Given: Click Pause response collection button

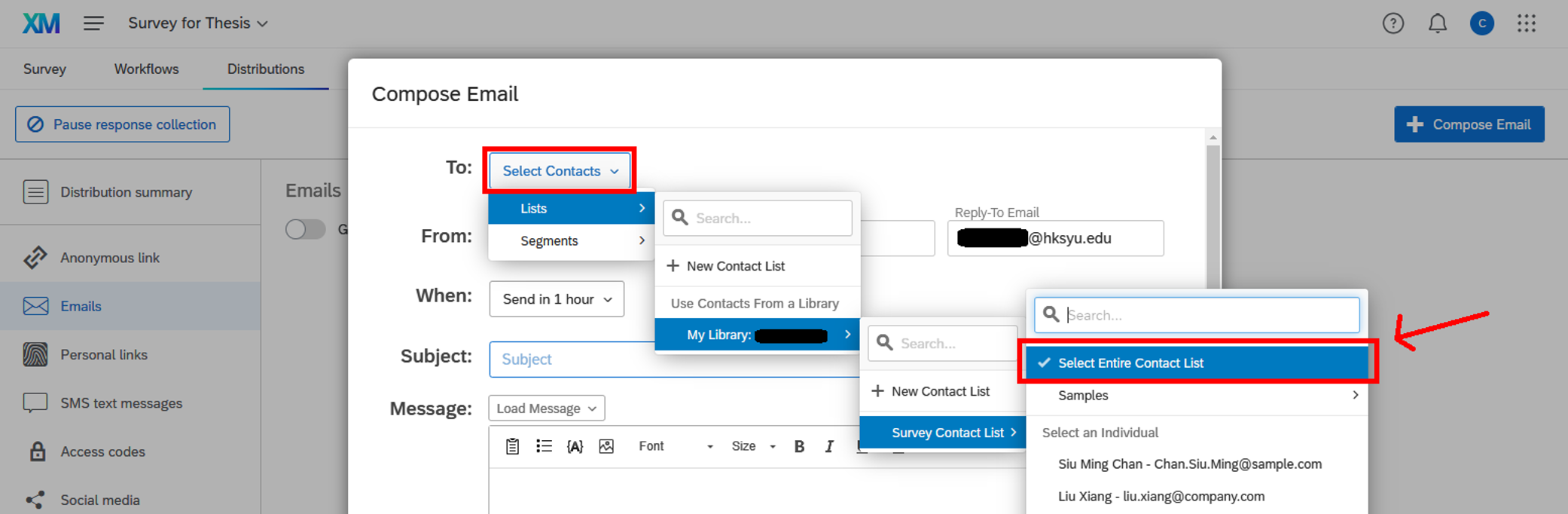Looking at the screenshot, I should [122, 124].
